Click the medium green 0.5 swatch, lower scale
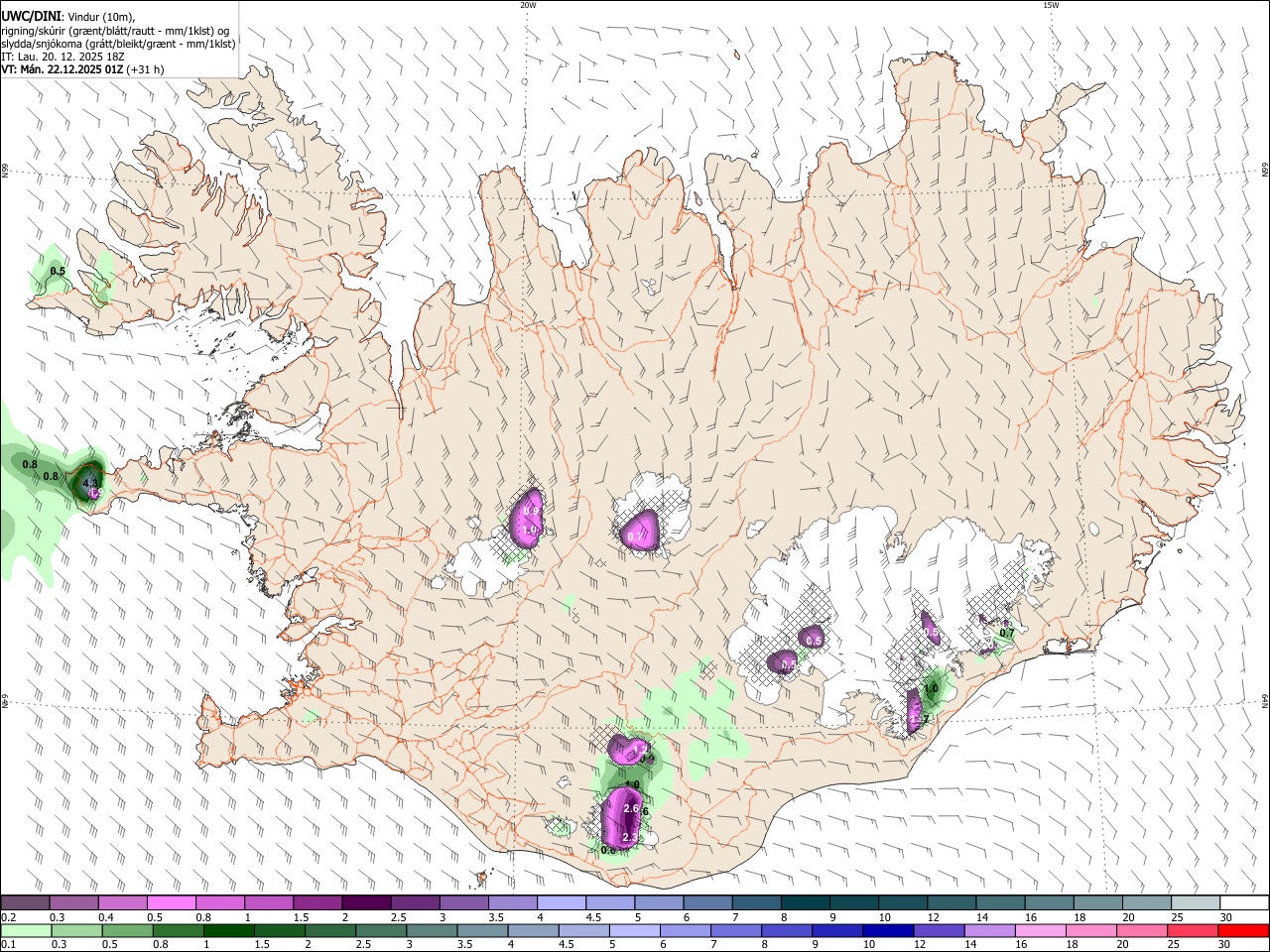The width and height of the screenshot is (1270, 952). tap(128, 931)
